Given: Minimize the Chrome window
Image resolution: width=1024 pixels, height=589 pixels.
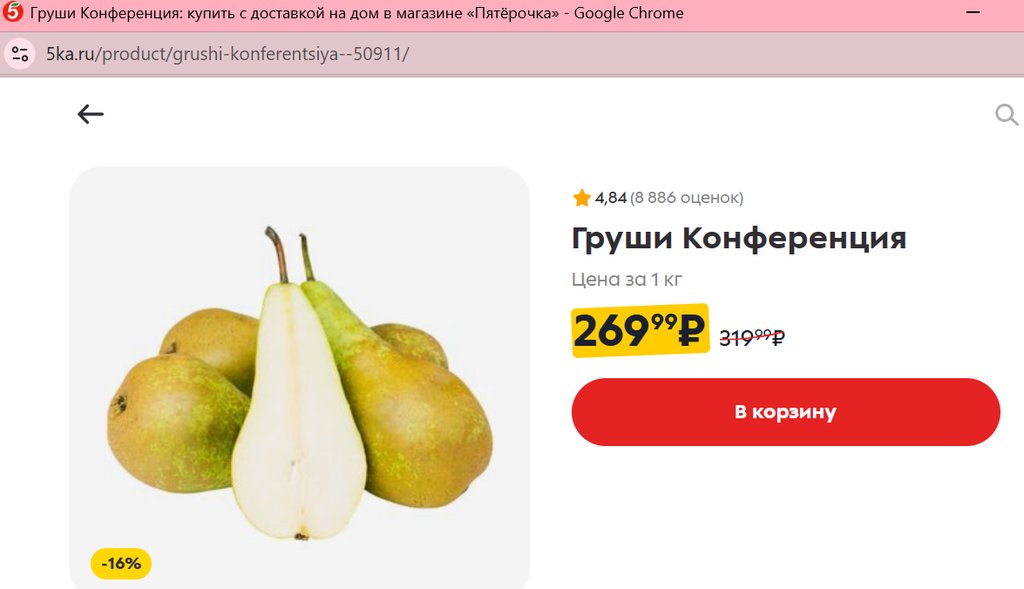Looking at the screenshot, I should (972, 12).
